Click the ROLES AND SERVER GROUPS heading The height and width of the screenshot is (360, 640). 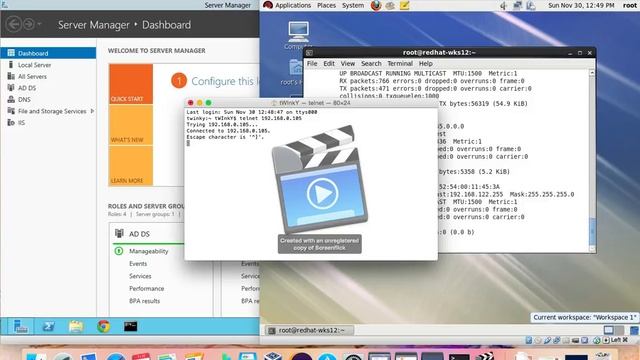tap(147, 206)
